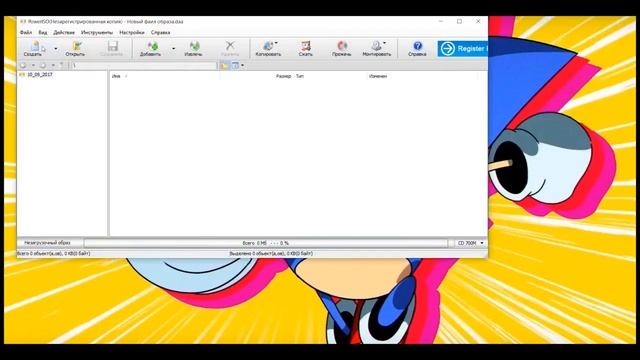This screenshot has height=360, width=640.
Task: Open the dropdown arrow beside Добавить
Action: pyautogui.click(x=173, y=49)
